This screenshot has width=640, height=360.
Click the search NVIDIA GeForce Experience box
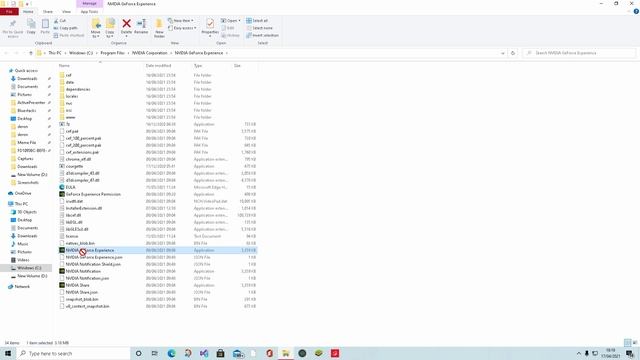(x=579, y=53)
